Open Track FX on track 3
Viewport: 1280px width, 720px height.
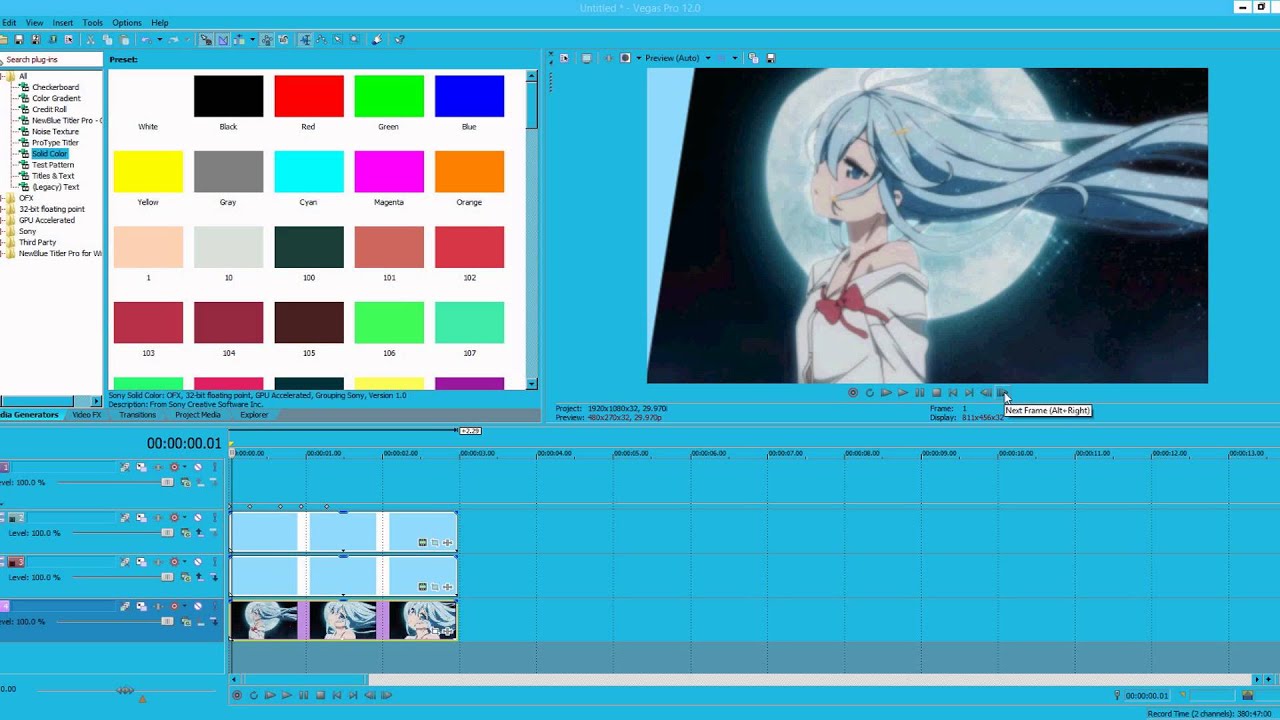tap(158, 562)
